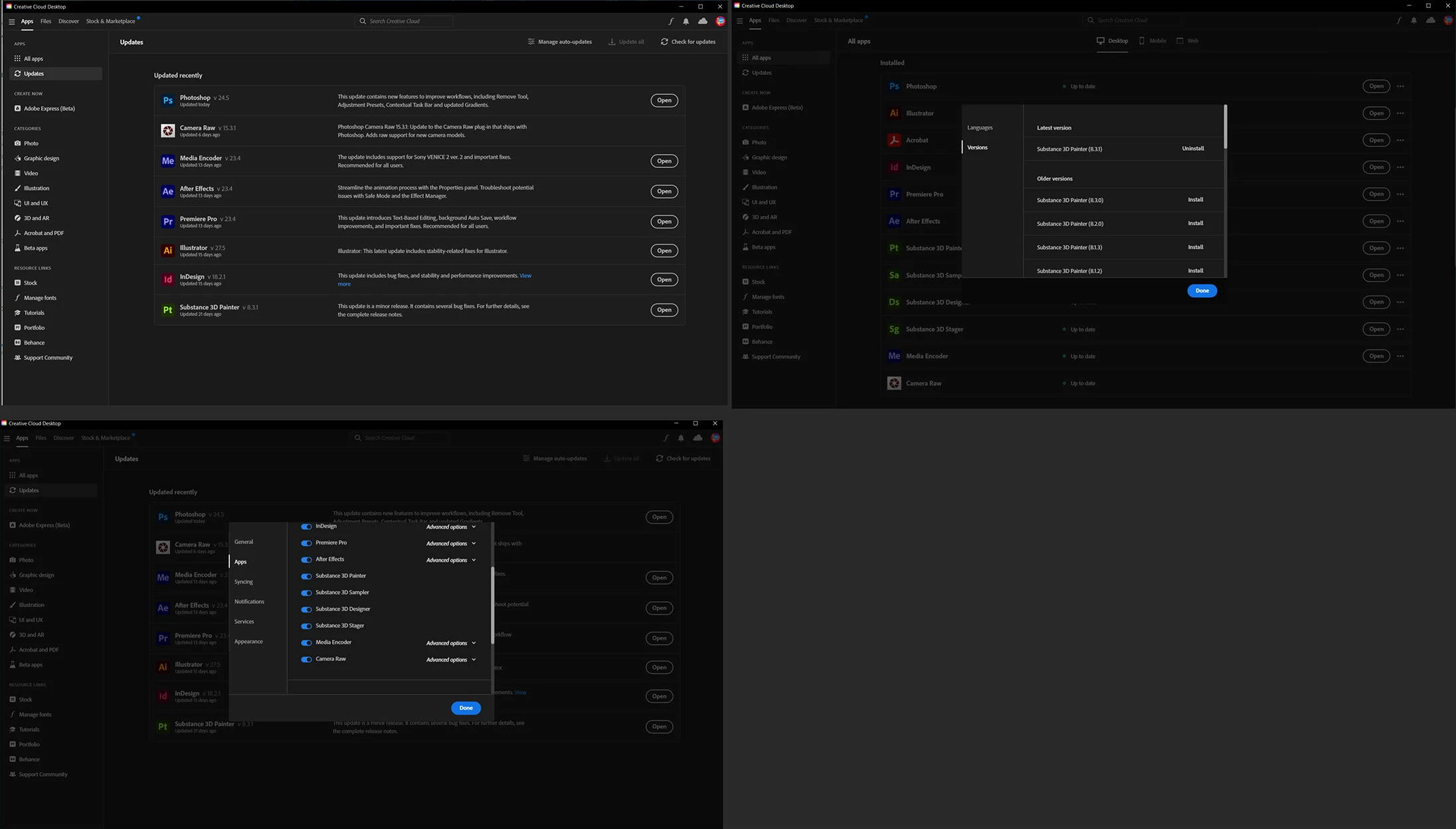Turn off Substance 3D Stager auto-update switch
This screenshot has height=829, width=1456.
(x=306, y=626)
